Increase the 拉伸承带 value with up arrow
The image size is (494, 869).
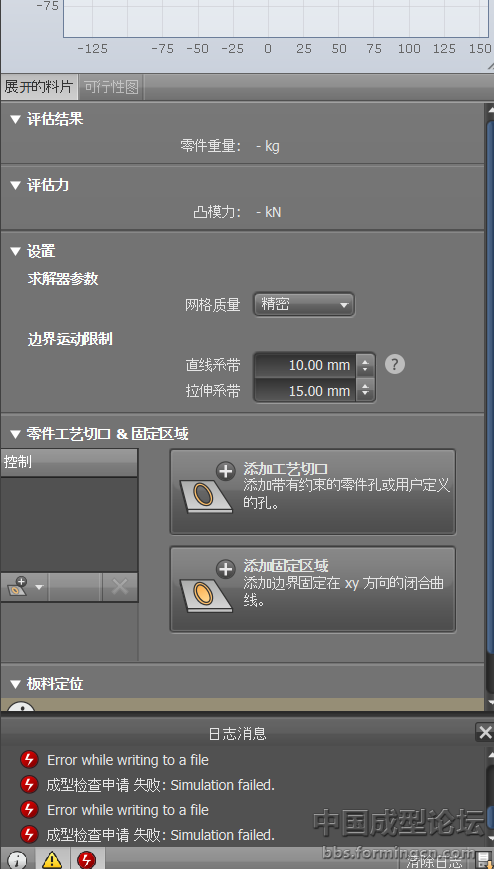tap(365, 385)
